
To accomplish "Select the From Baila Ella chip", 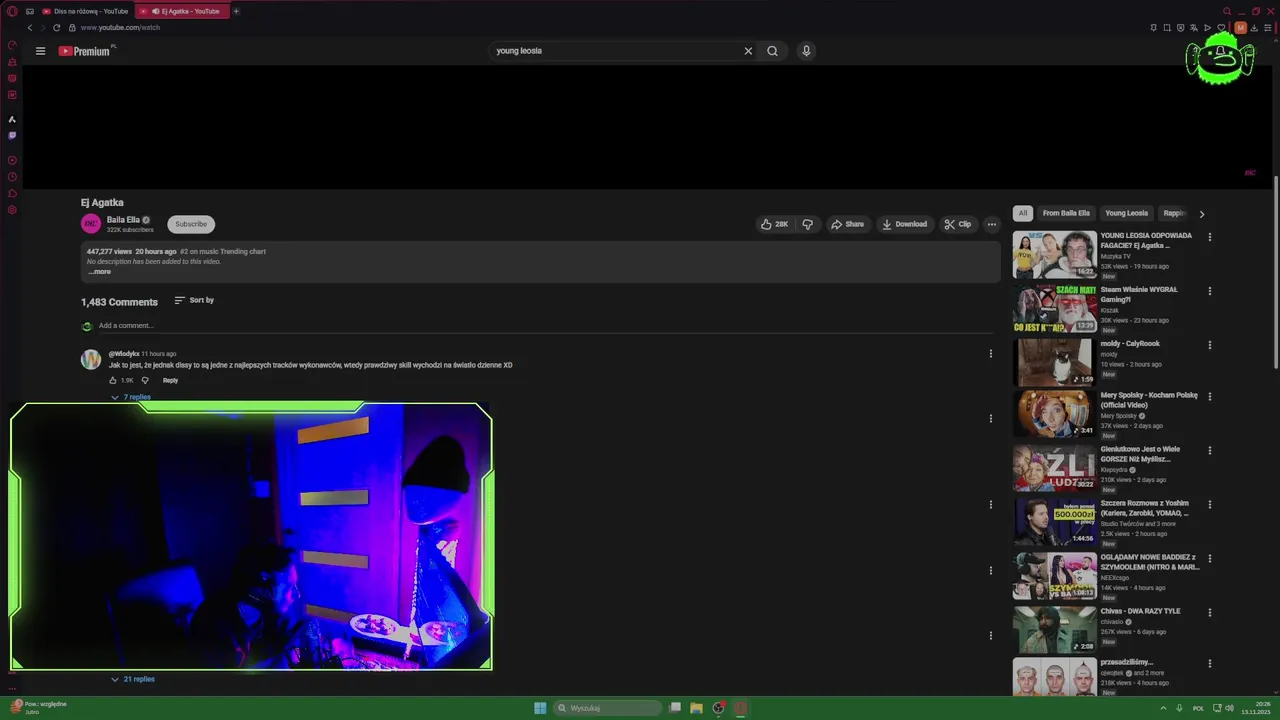I will point(1066,213).
